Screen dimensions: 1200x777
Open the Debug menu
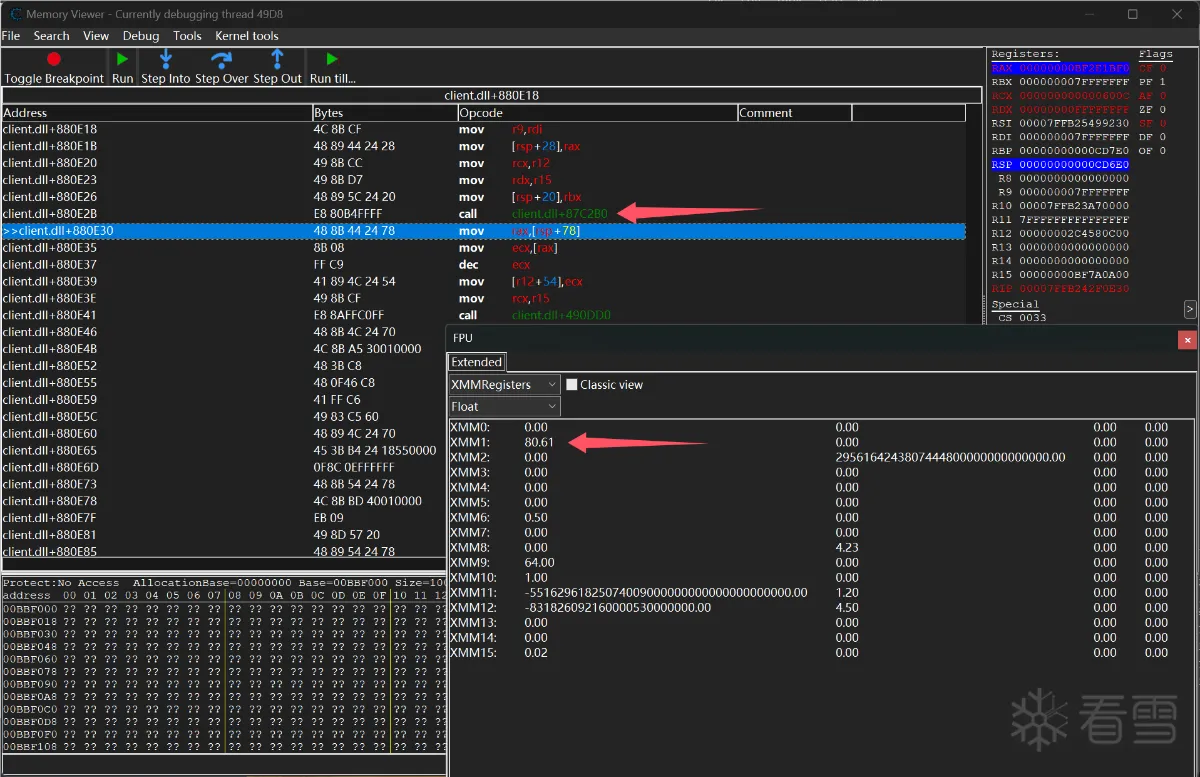click(x=141, y=36)
